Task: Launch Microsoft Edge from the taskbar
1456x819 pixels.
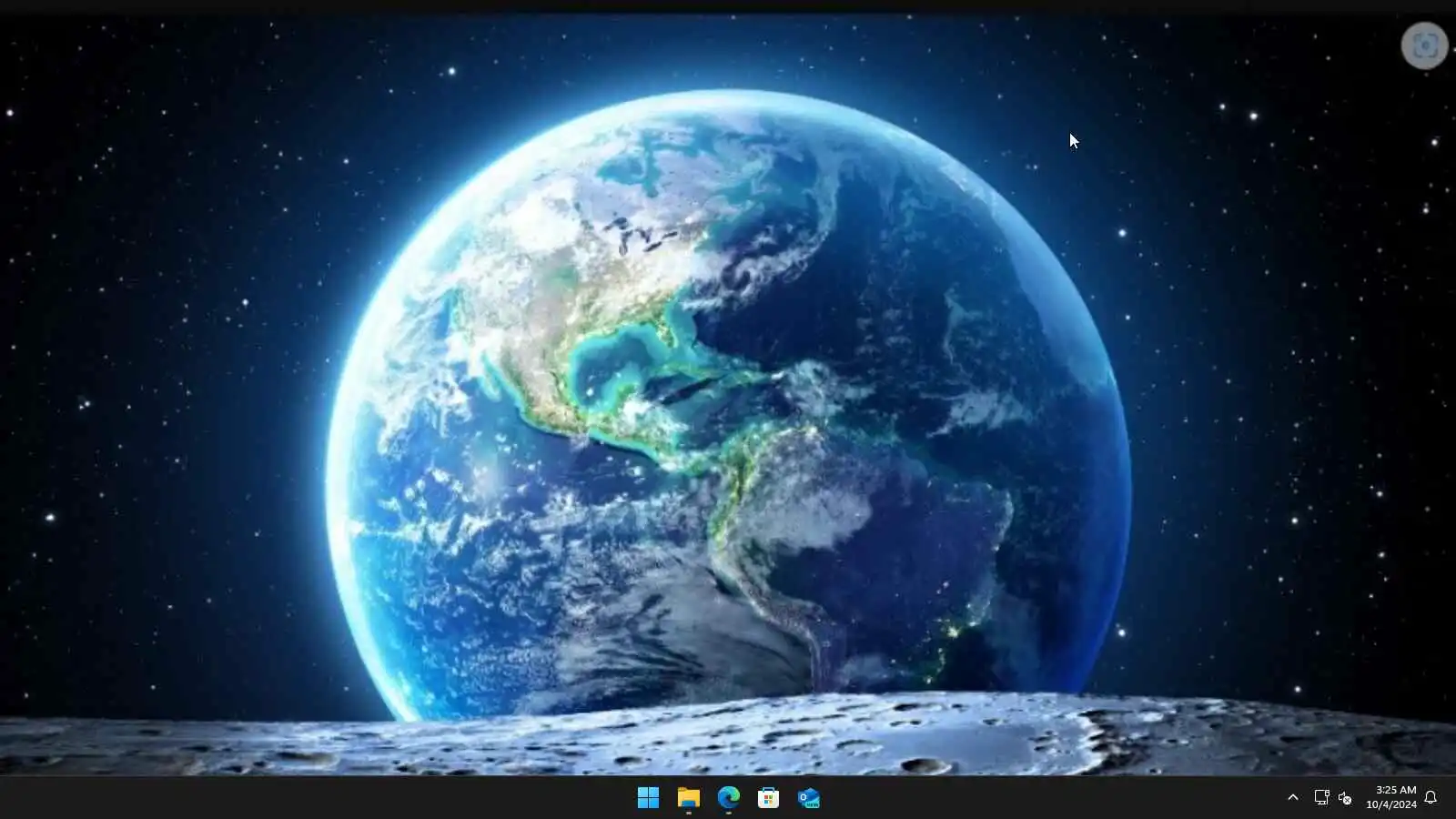Action: (x=728, y=798)
